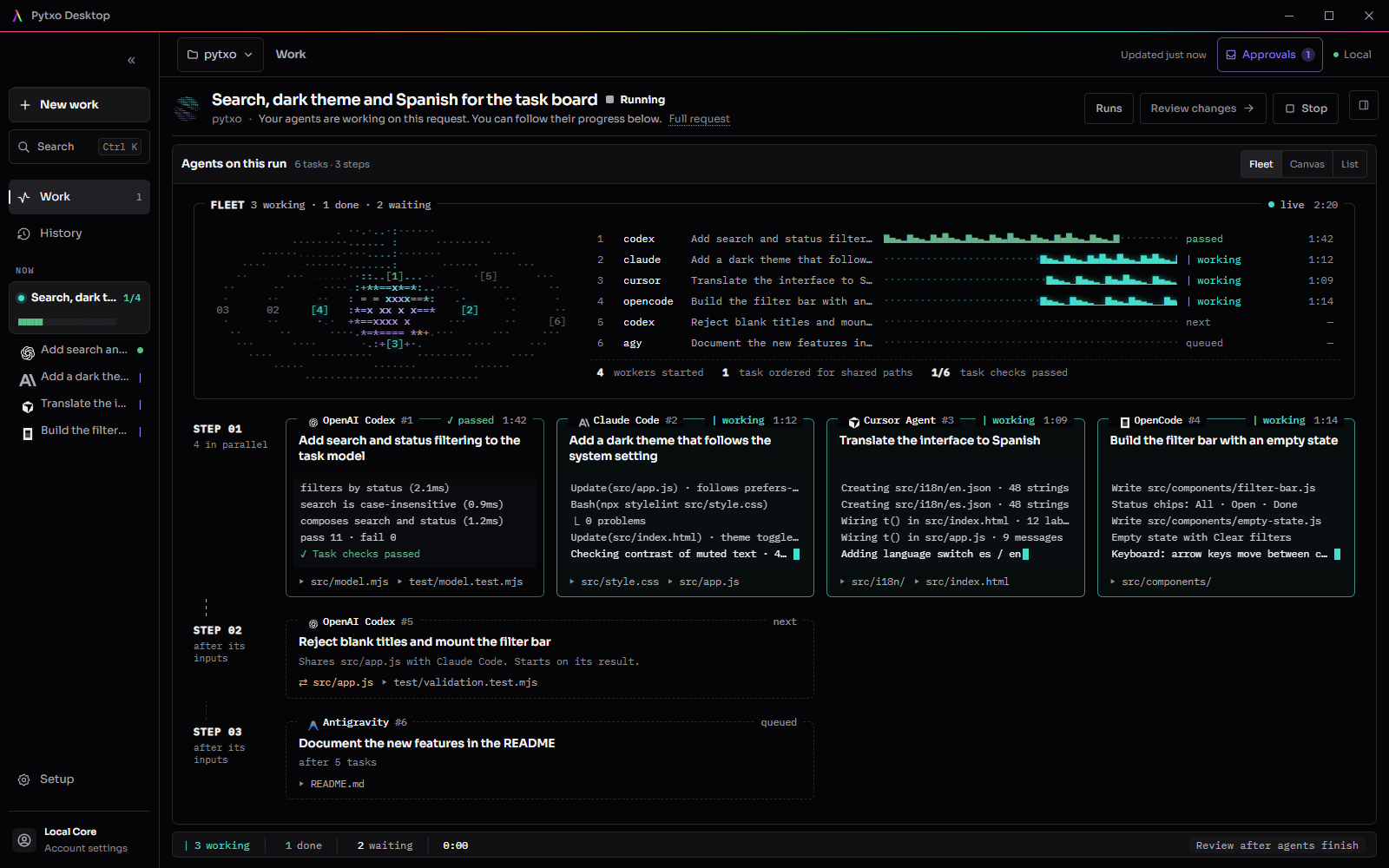Open the Approvals button

click(x=1269, y=55)
